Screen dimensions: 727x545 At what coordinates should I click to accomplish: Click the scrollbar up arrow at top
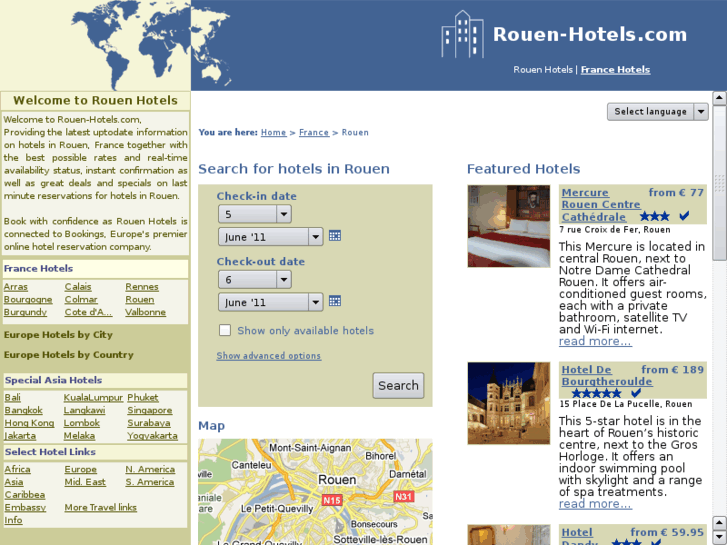[x=719, y=98]
